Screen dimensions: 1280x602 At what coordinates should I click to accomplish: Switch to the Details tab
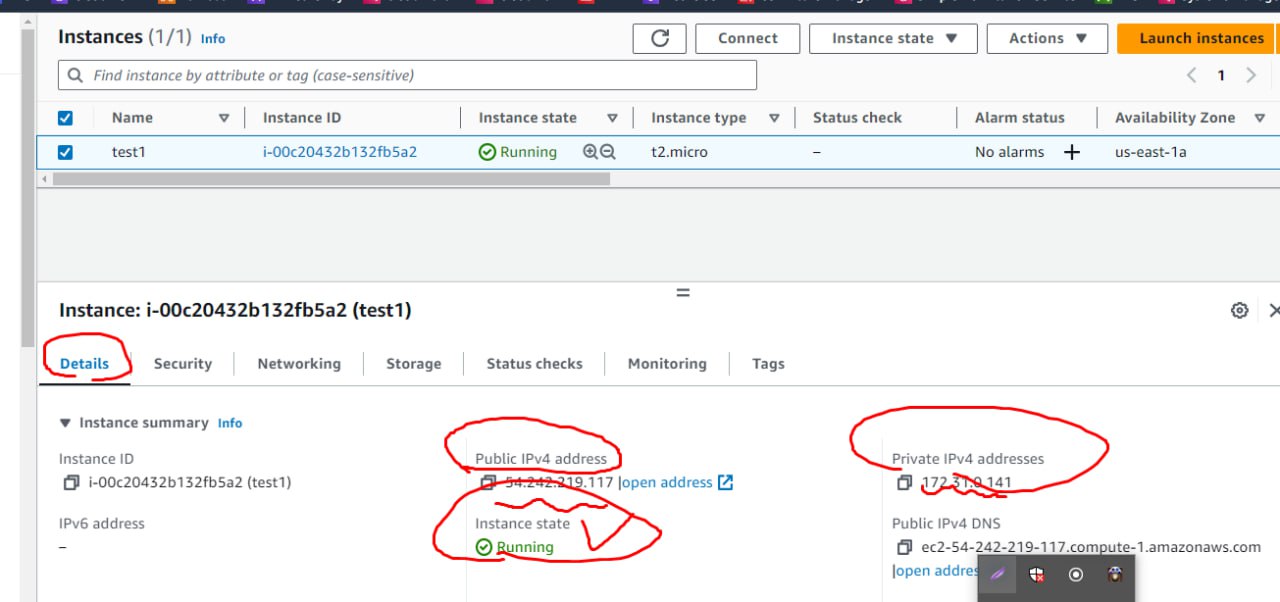[84, 364]
